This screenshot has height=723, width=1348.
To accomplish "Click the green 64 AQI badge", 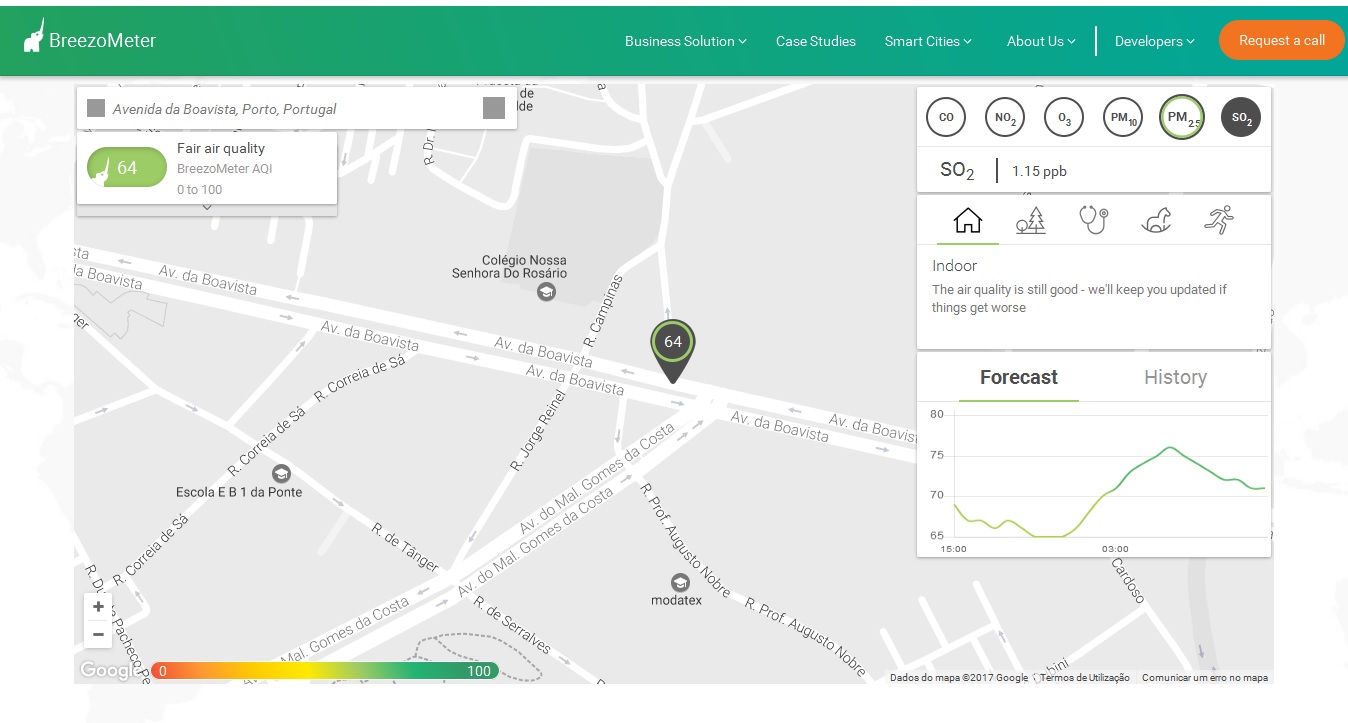I will click(127, 167).
